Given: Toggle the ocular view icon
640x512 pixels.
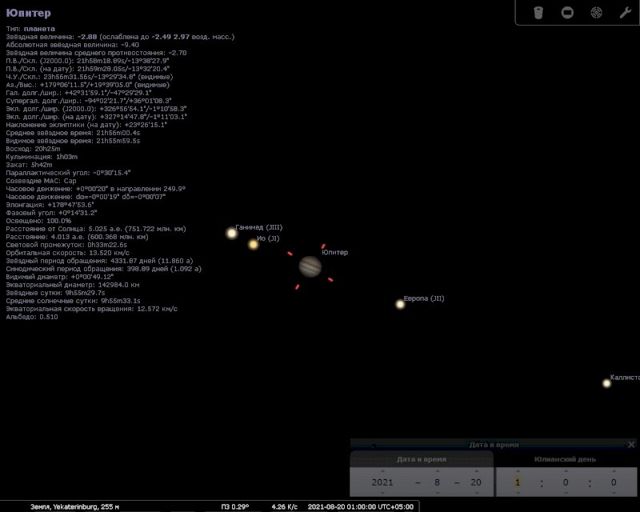Looking at the screenshot, I should [538, 12].
